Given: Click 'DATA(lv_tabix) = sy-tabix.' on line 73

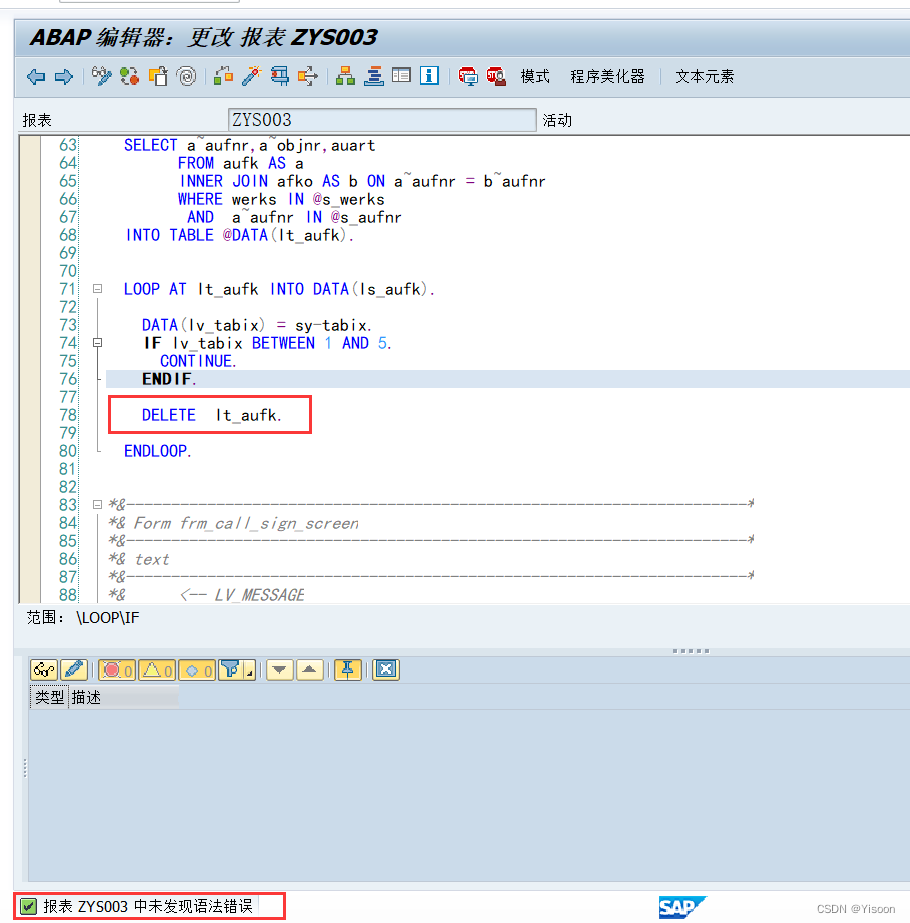Looking at the screenshot, I should click(257, 326).
